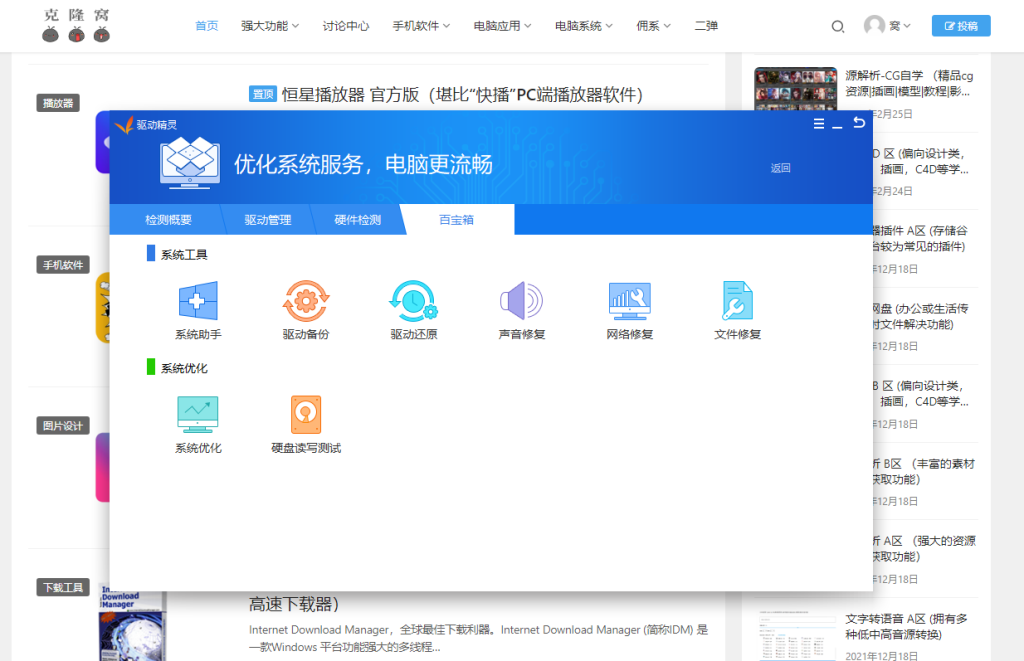This screenshot has width=1024, height=661.
Task: Click the 返回 link in the banner
Action: (780, 168)
